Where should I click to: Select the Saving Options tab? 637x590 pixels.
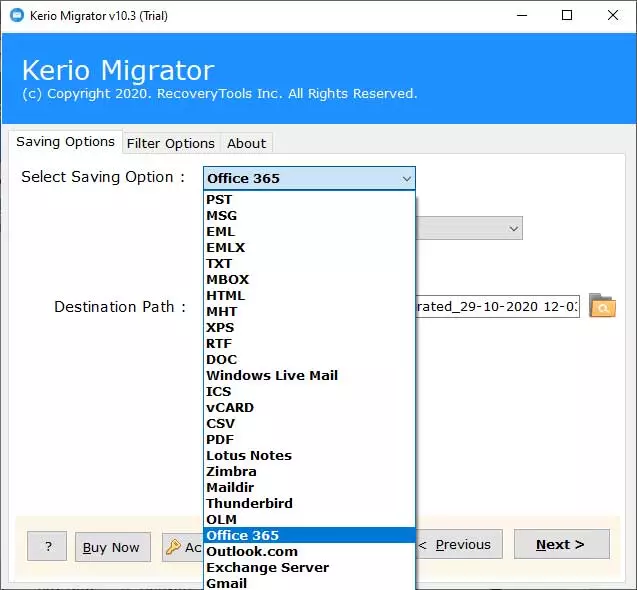65,142
